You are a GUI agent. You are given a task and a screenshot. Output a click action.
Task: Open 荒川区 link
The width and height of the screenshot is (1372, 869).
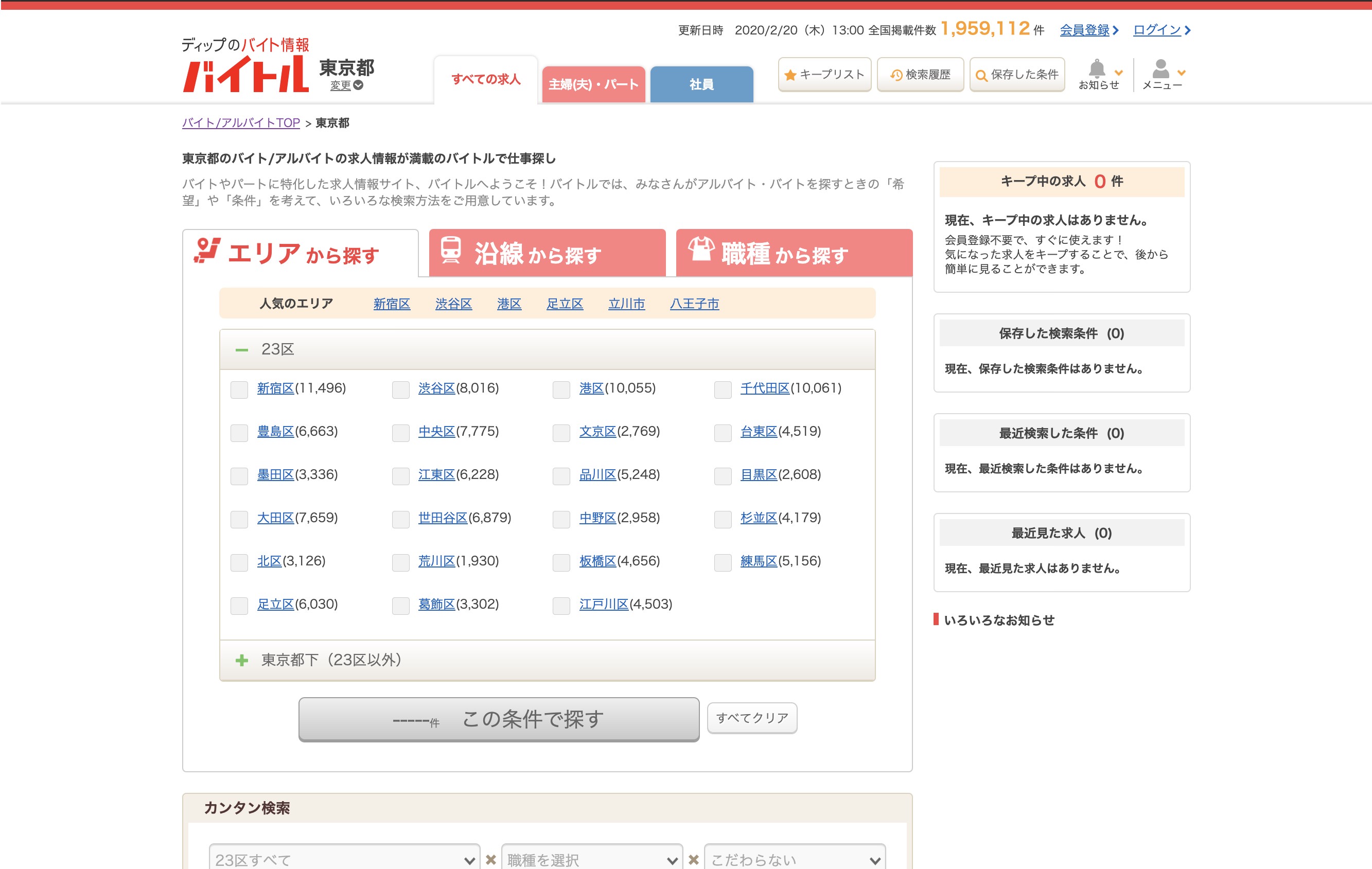tap(436, 561)
